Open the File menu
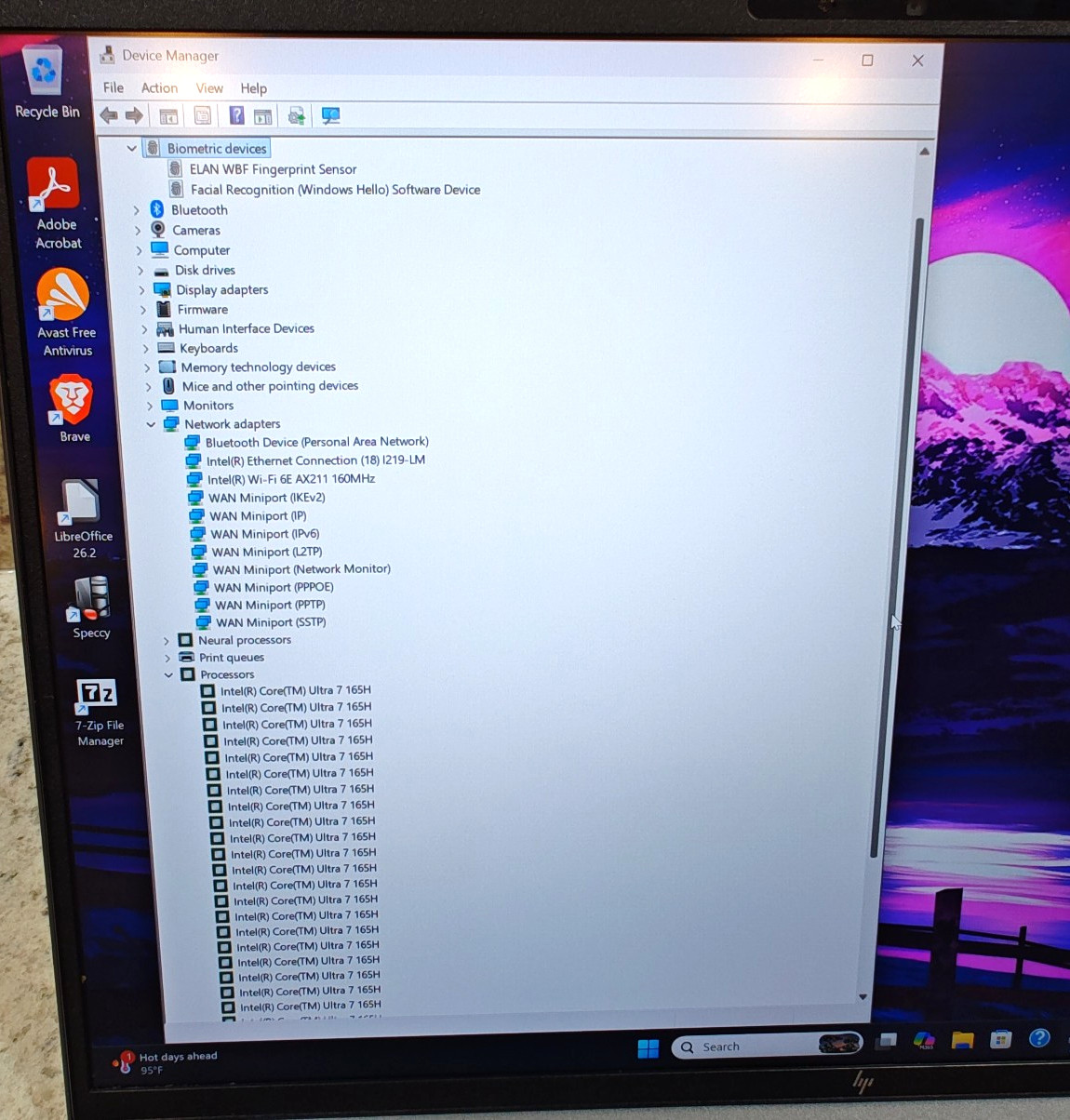 (x=114, y=87)
